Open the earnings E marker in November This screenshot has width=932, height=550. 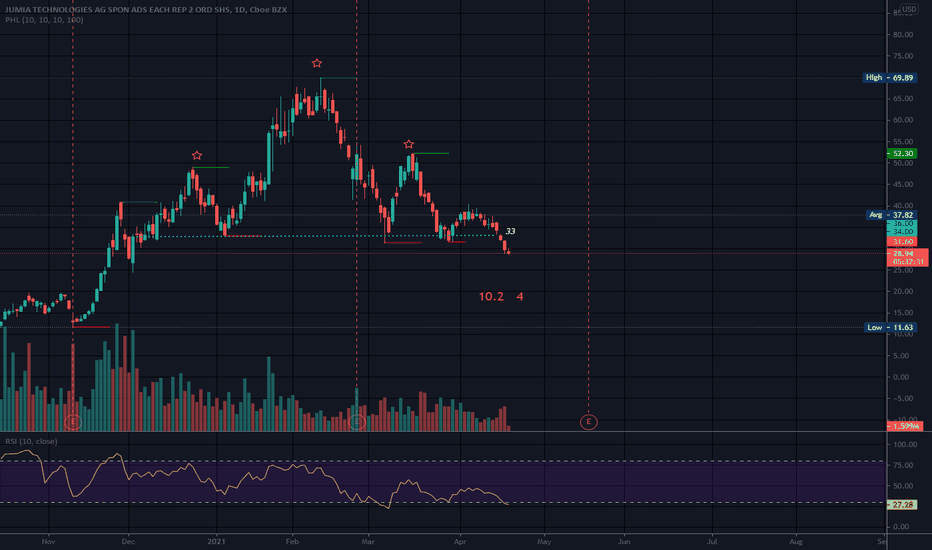coord(73,422)
